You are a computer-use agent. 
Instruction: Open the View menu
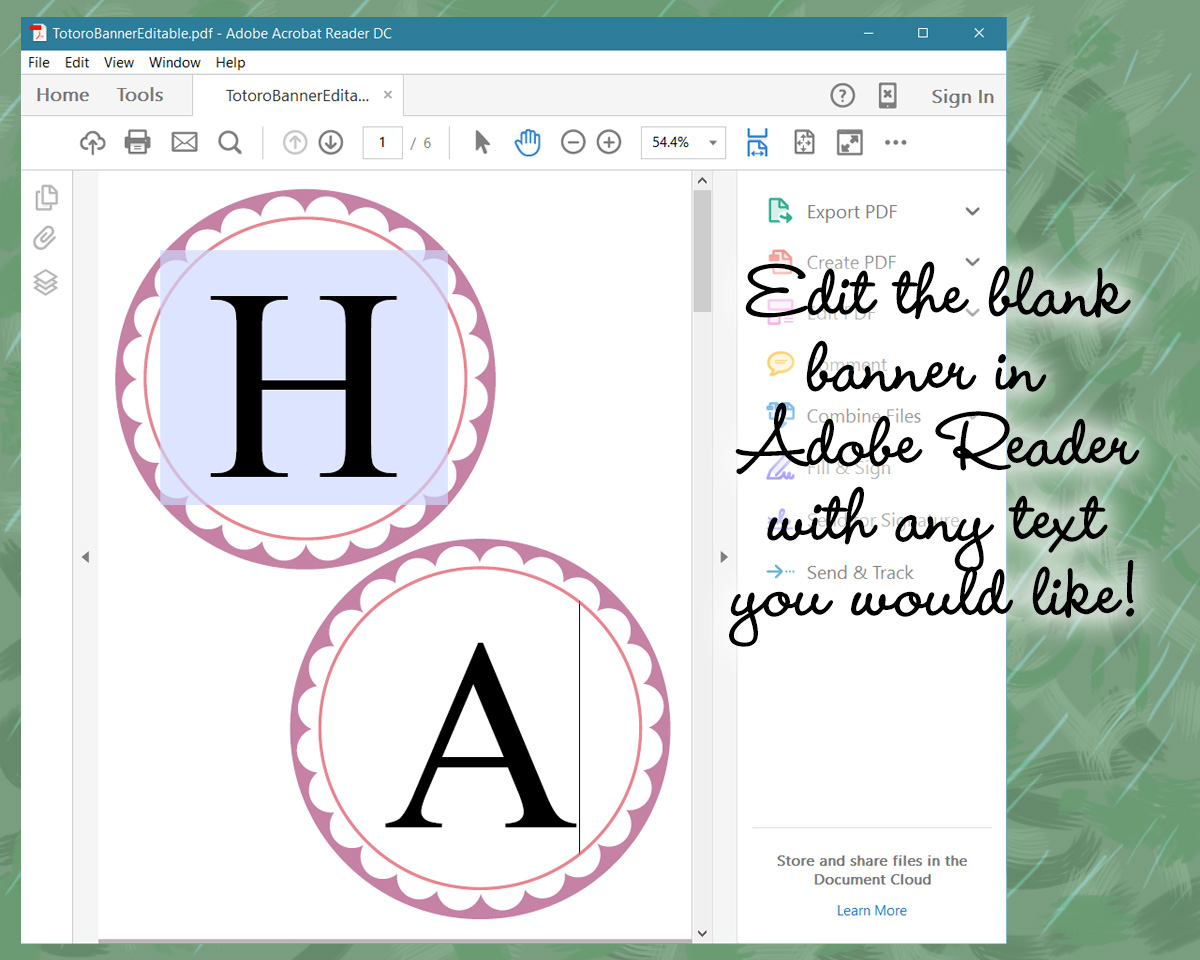(x=119, y=62)
